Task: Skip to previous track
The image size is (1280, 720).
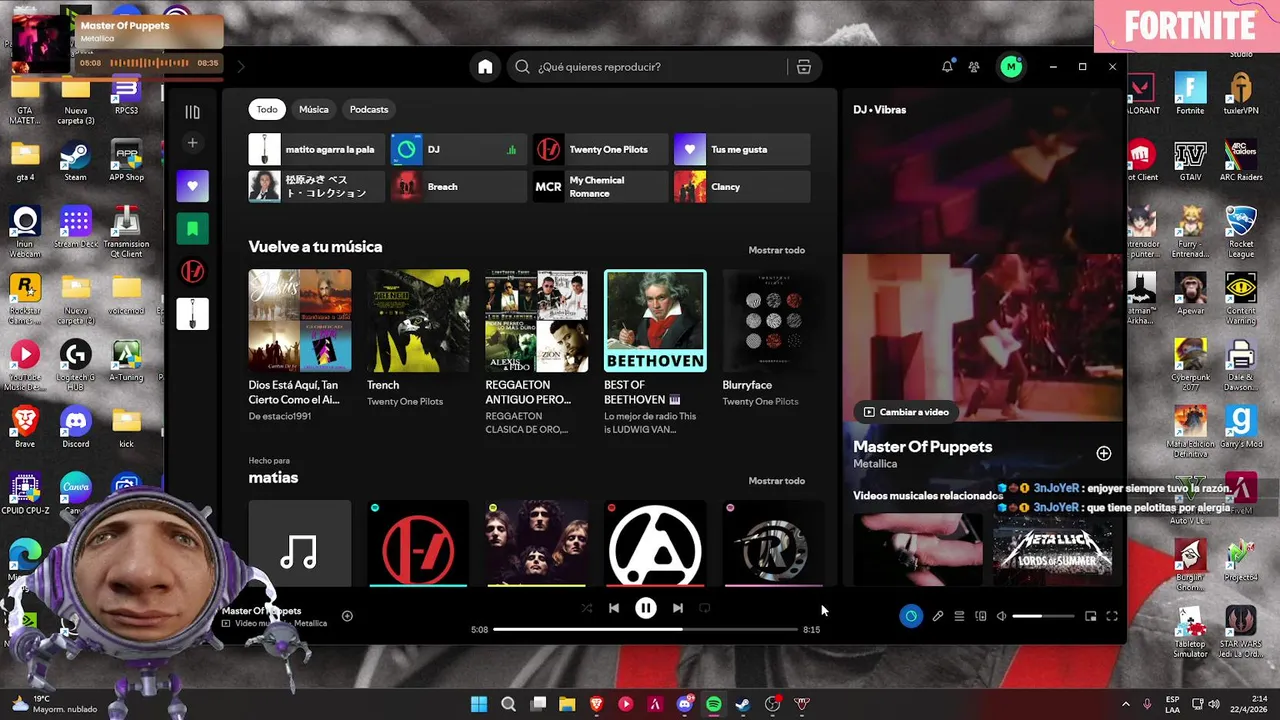Action: coord(614,608)
